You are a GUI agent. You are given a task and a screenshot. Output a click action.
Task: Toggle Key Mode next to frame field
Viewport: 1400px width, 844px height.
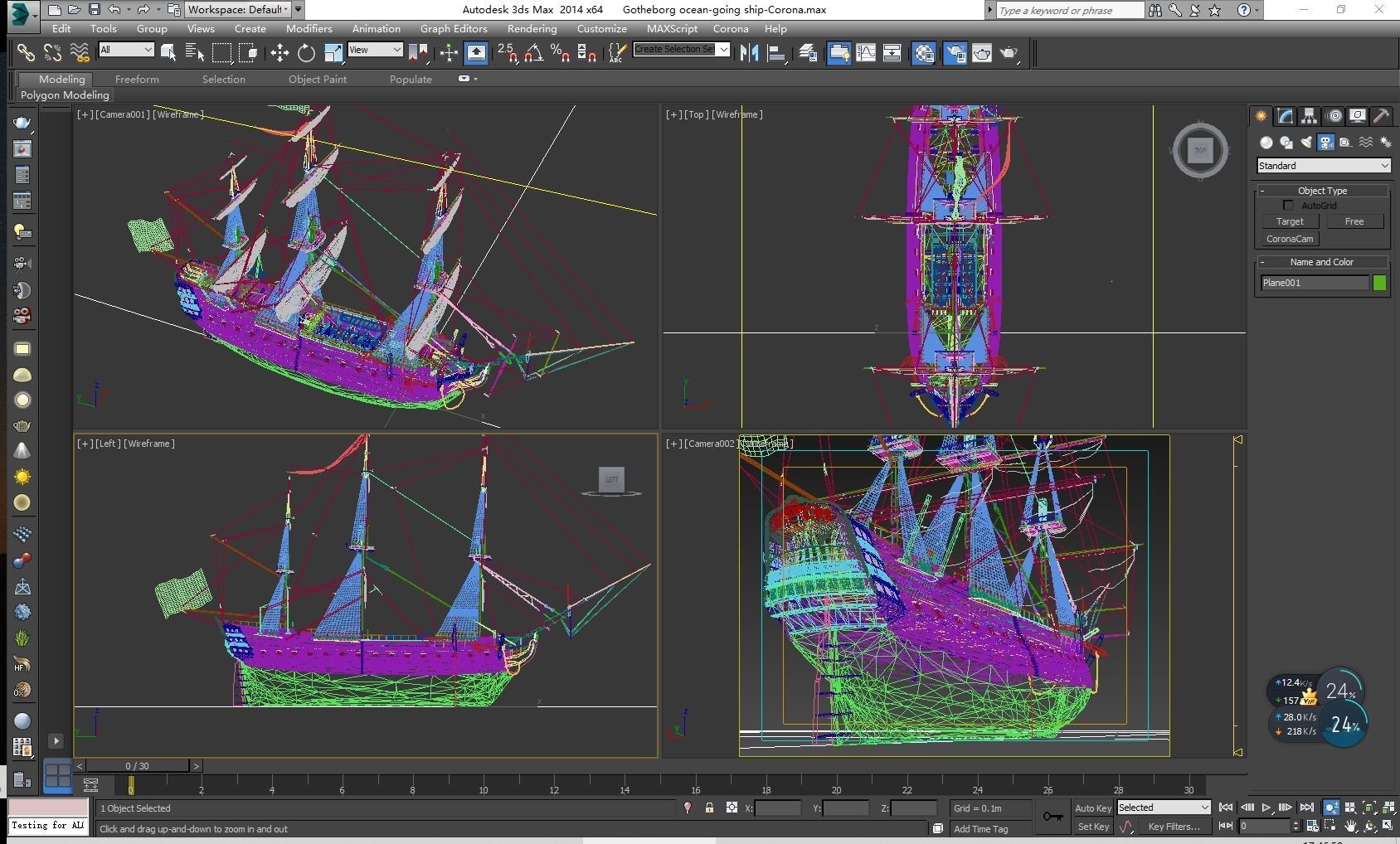coord(1225,826)
